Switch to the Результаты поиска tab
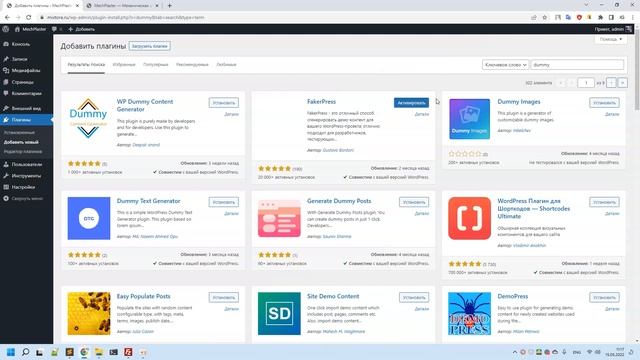This screenshot has height=360, width=640. pos(86,64)
